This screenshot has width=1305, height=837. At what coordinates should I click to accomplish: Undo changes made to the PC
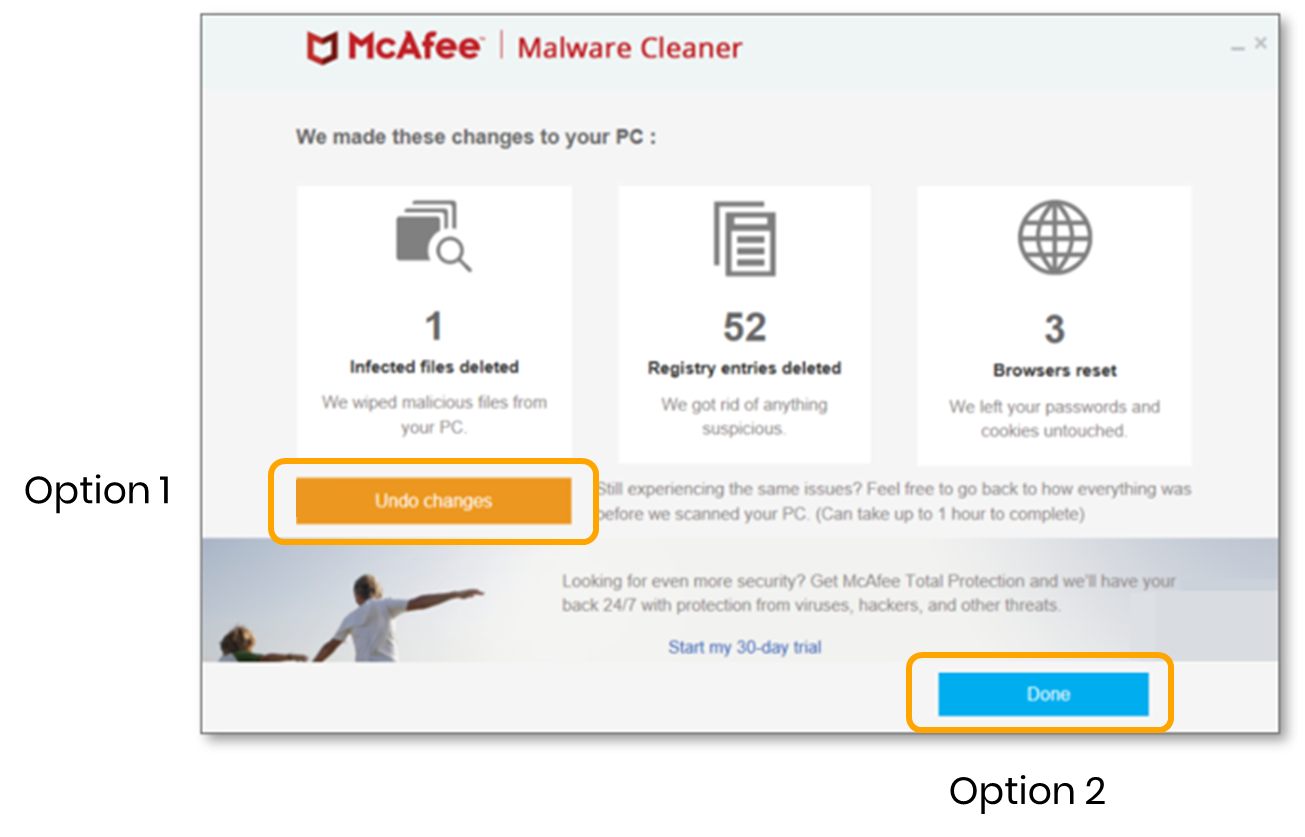[x=433, y=501]
